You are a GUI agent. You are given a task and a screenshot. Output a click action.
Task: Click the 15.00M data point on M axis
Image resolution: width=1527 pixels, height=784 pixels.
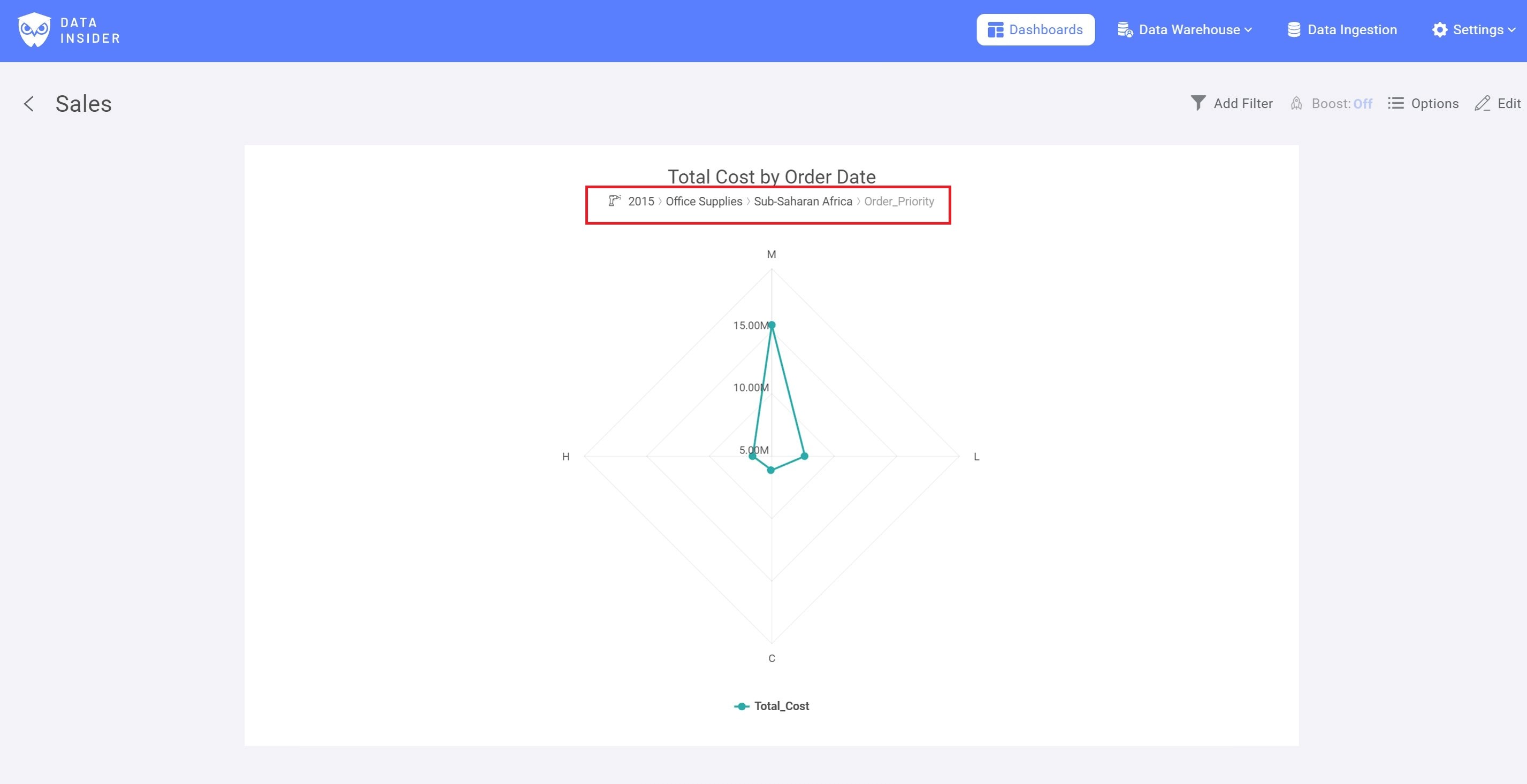pos(771,325)
